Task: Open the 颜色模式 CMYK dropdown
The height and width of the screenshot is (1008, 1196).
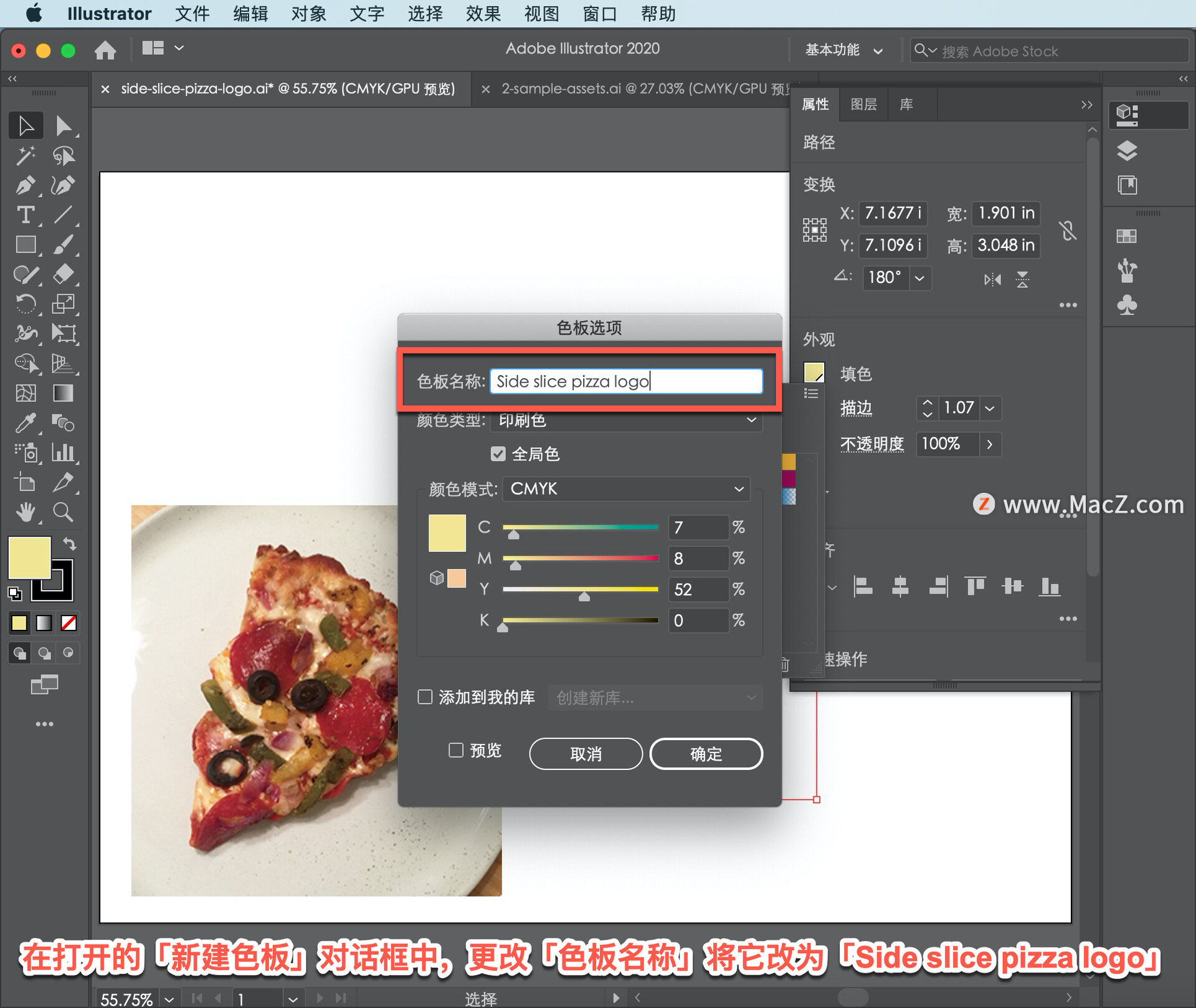Action: pos(626,489)
